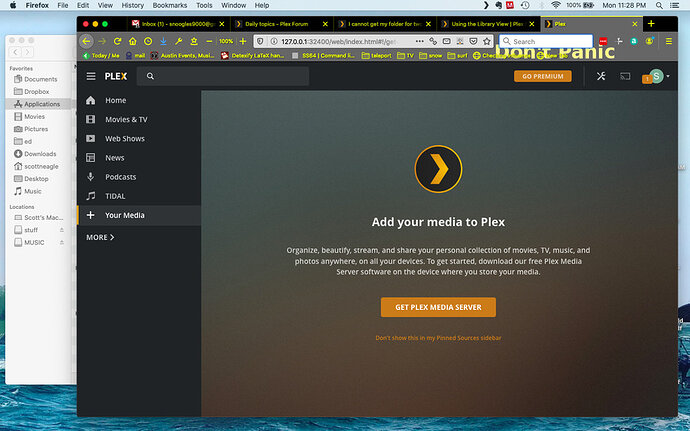Open Detexify LaTeX bookmark
The image size is (690, 431).
(x=253, y=55)
